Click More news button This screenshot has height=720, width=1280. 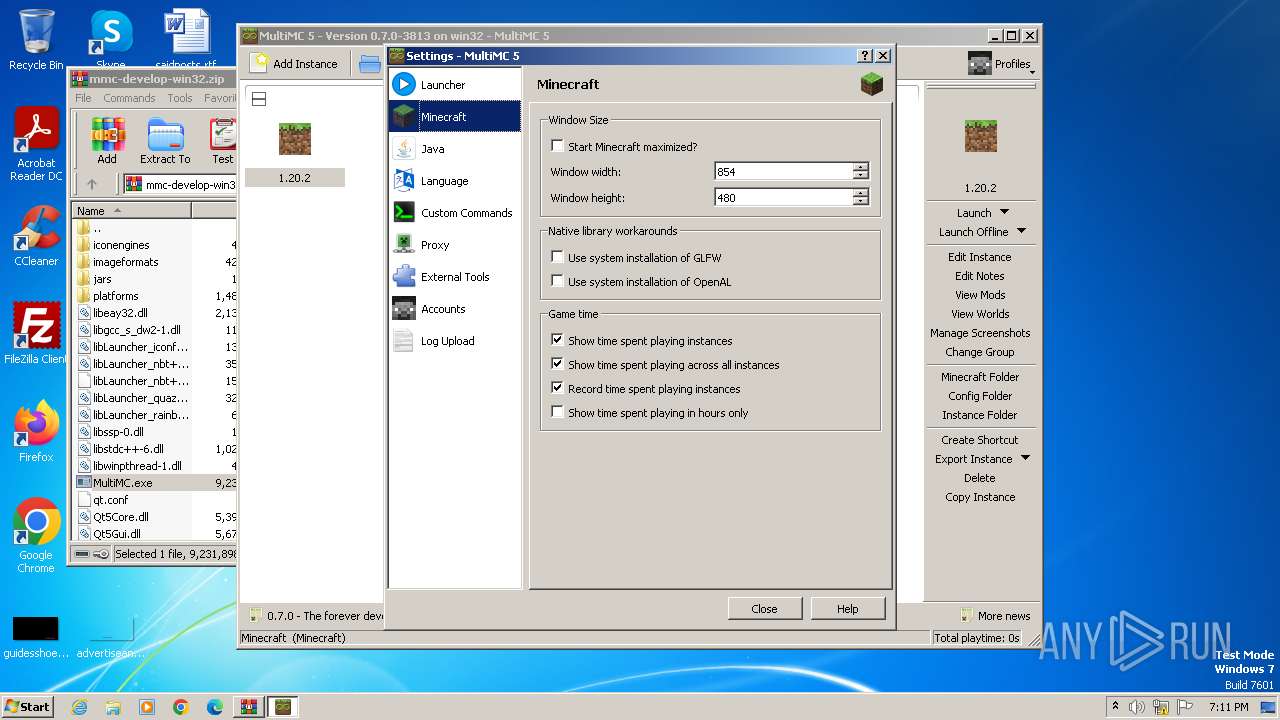(x=995, y=616)
